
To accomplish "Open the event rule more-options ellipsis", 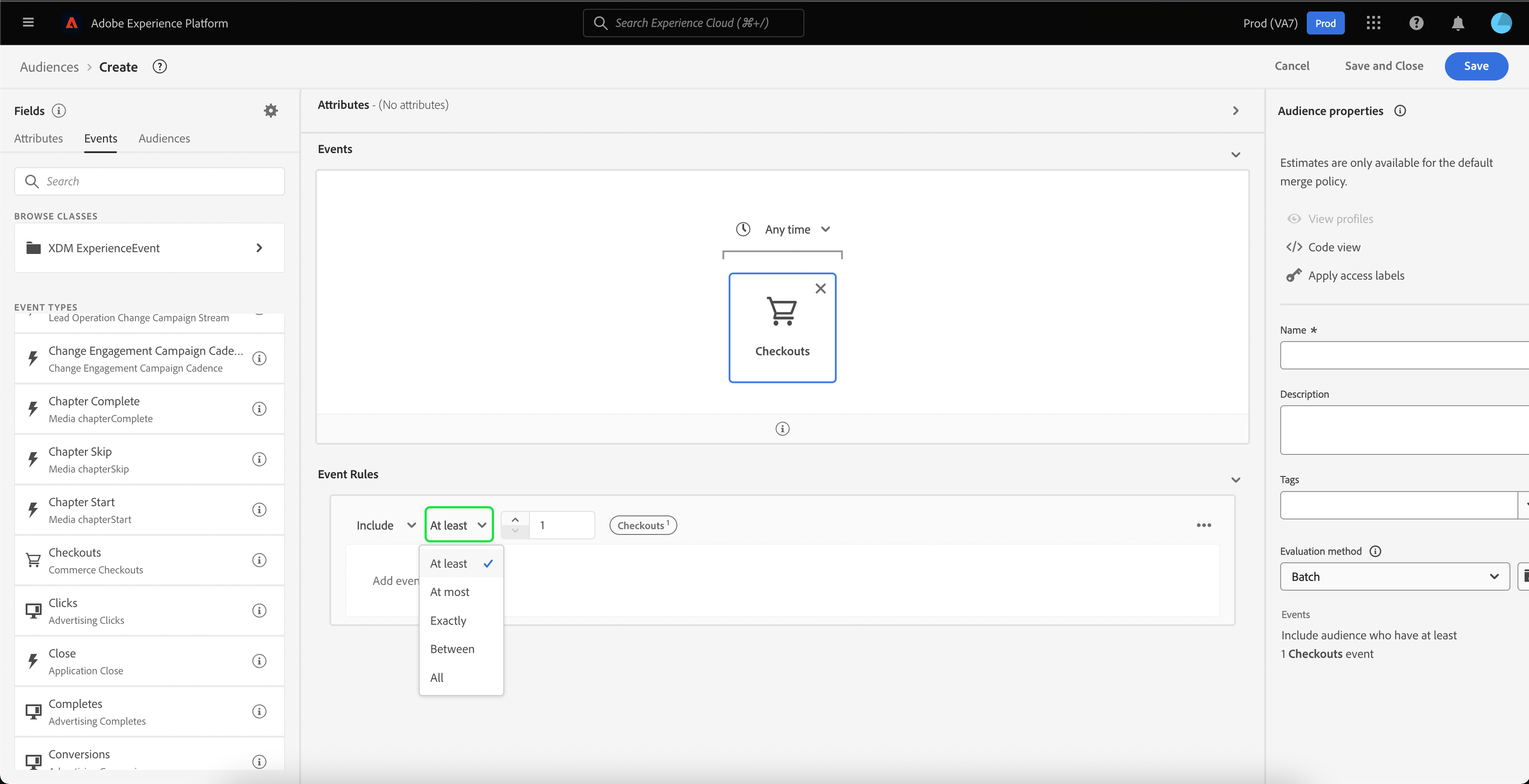I will 1204,525.
